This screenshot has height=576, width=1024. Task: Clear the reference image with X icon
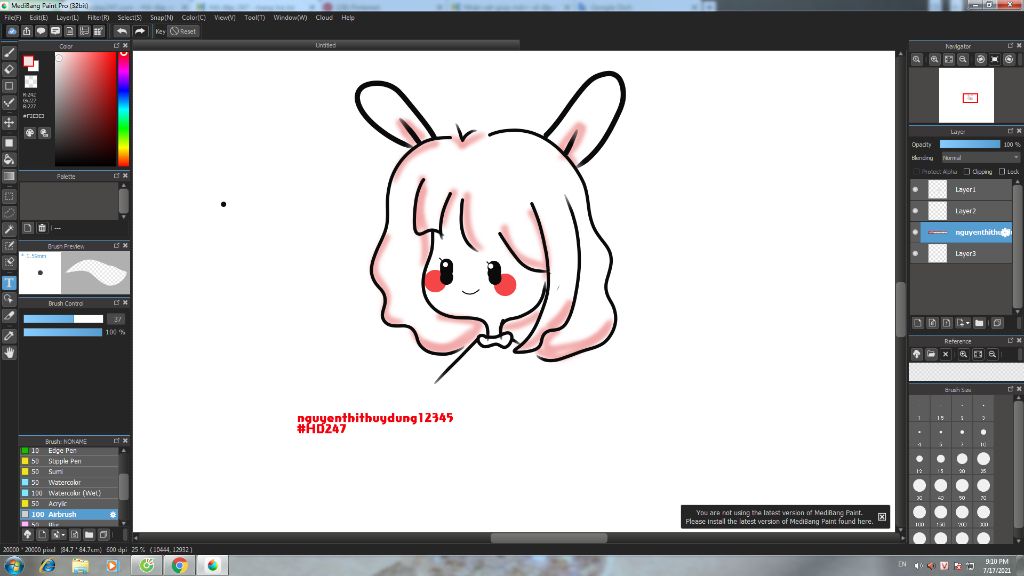[x=946, y=354]
